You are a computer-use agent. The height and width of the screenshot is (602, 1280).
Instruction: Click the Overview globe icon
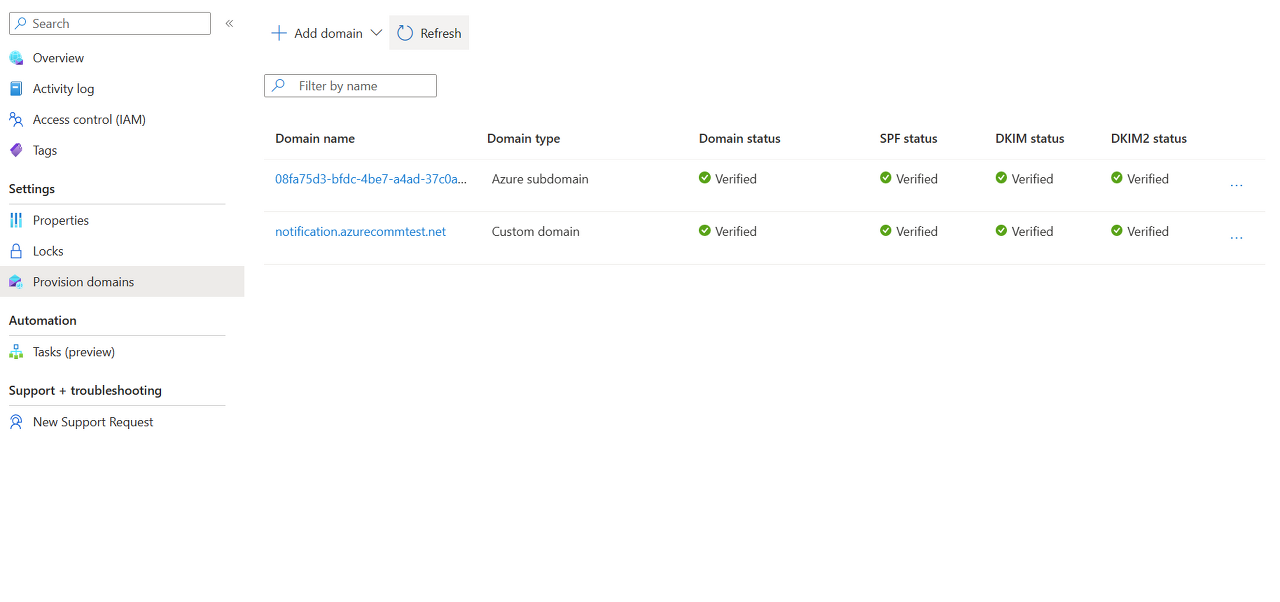[x=16, y=58]
